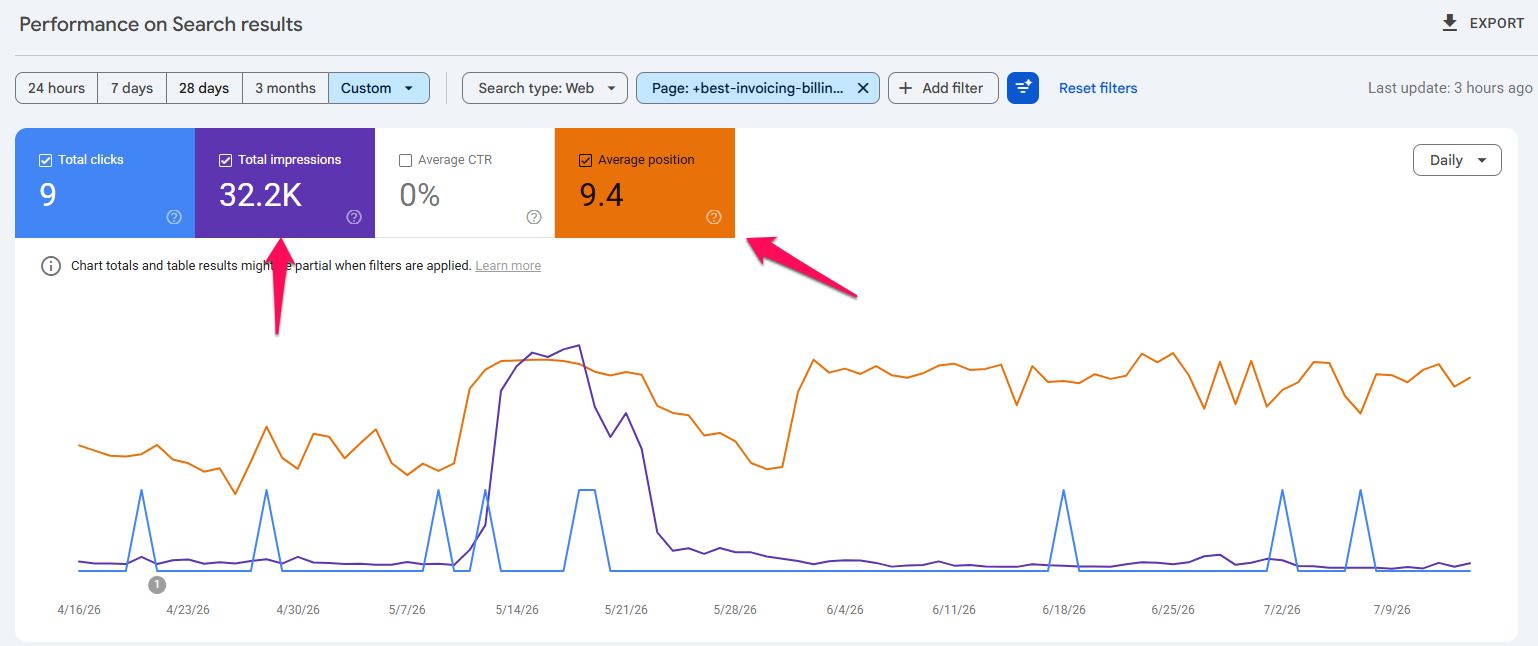This screenshot has width=1538, height=646.
Task: Click the Reset filters link
Action: [x=1098, y=88]
